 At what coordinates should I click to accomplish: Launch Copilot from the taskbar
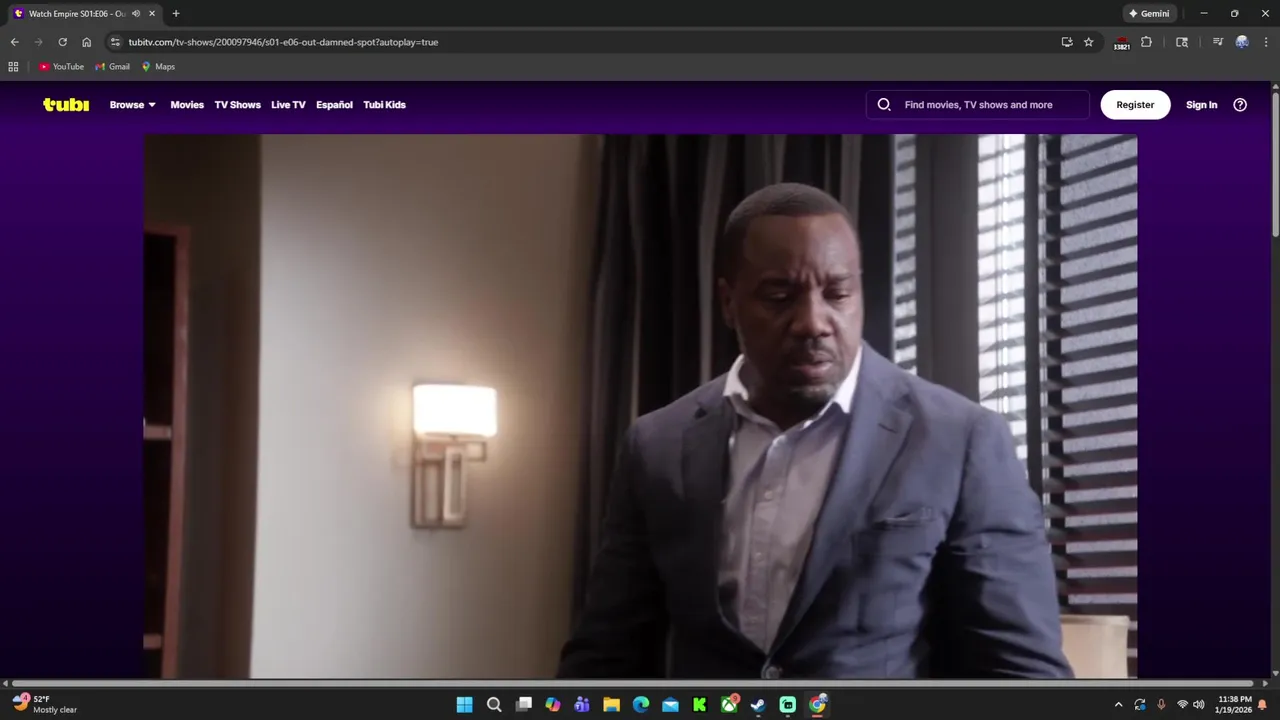[553, 705]
